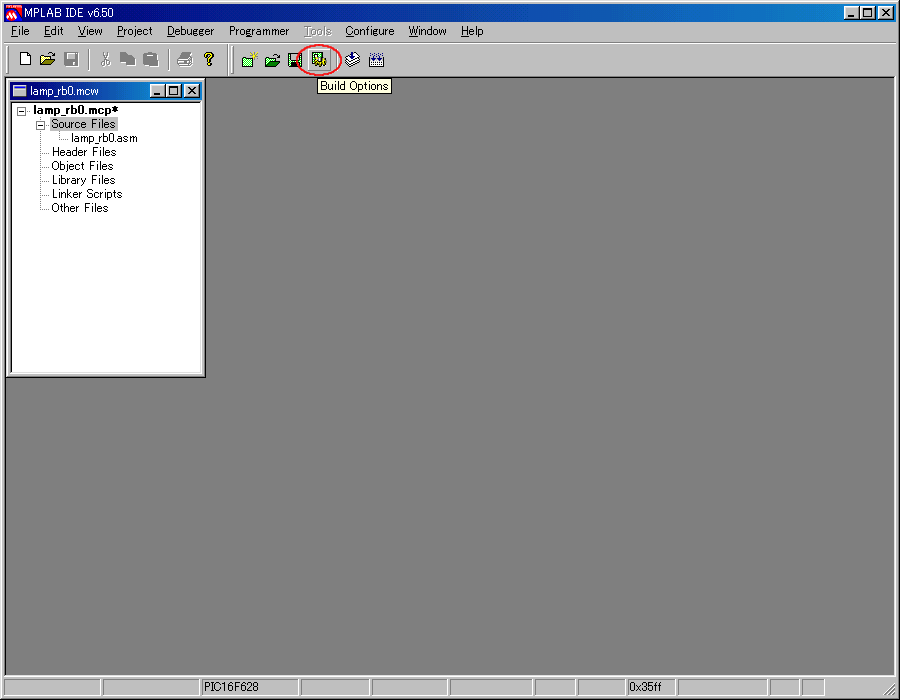This screenshot has width=900, height=700.
Task: Create a new file with the toolbar icon
Action: [x=25, y=59]
